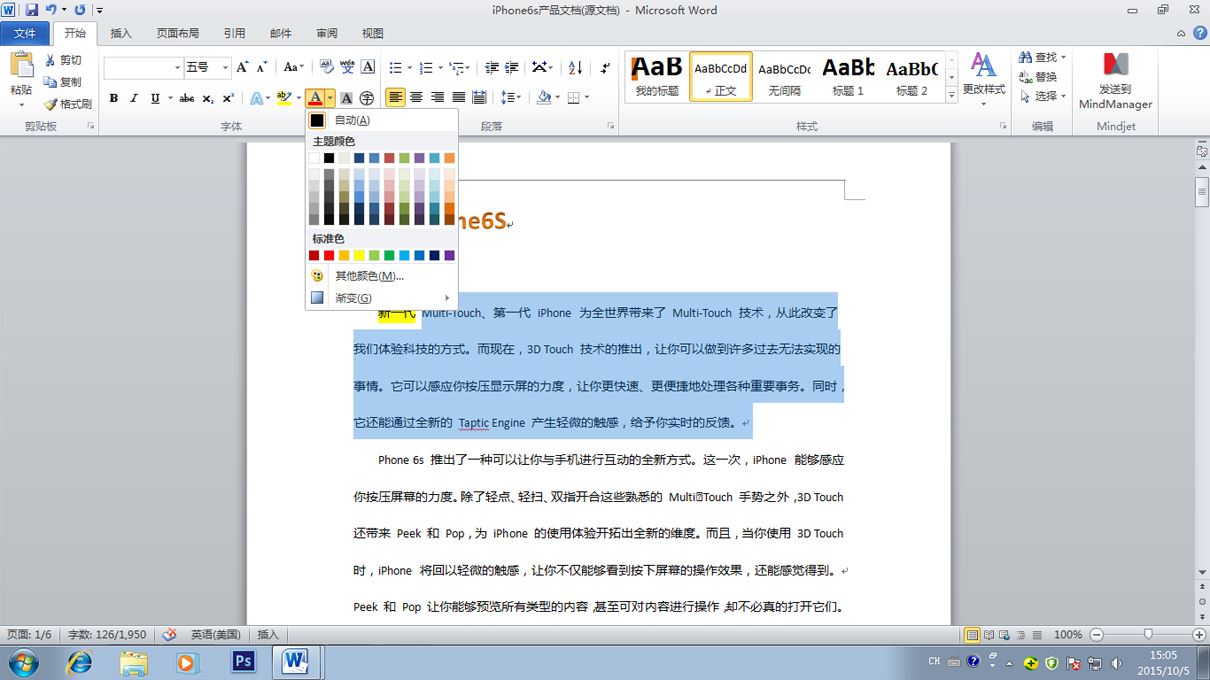
Task: Click the vertical scrollbar thumb
Action: [x=1202, y=192]
